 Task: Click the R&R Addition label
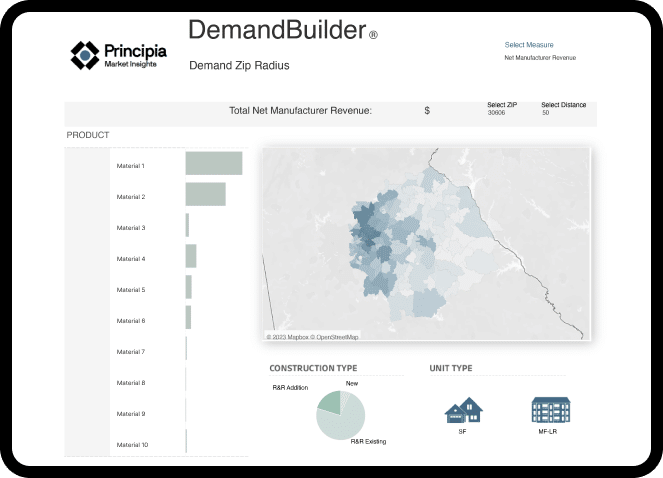click(x=290, y=387)
